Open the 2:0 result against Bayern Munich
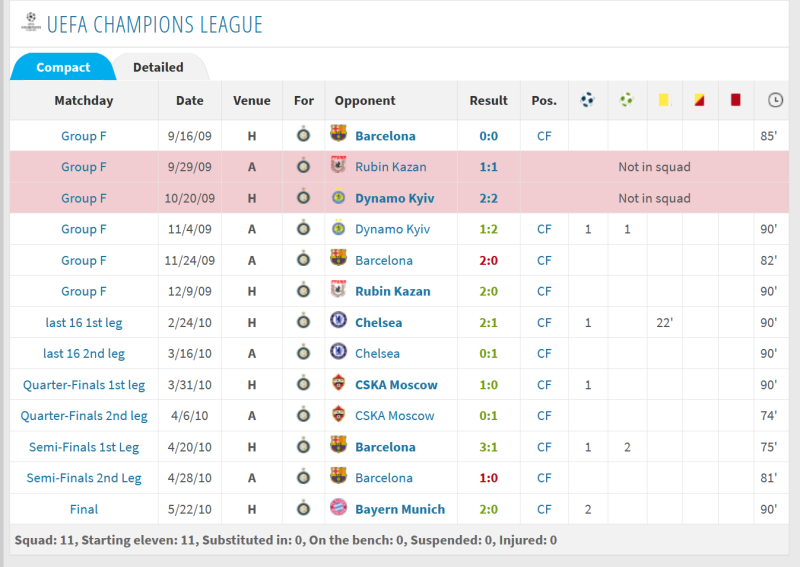The width and height of the screenshot is (800, 567). pyautogui.click(x=488, y=509)
